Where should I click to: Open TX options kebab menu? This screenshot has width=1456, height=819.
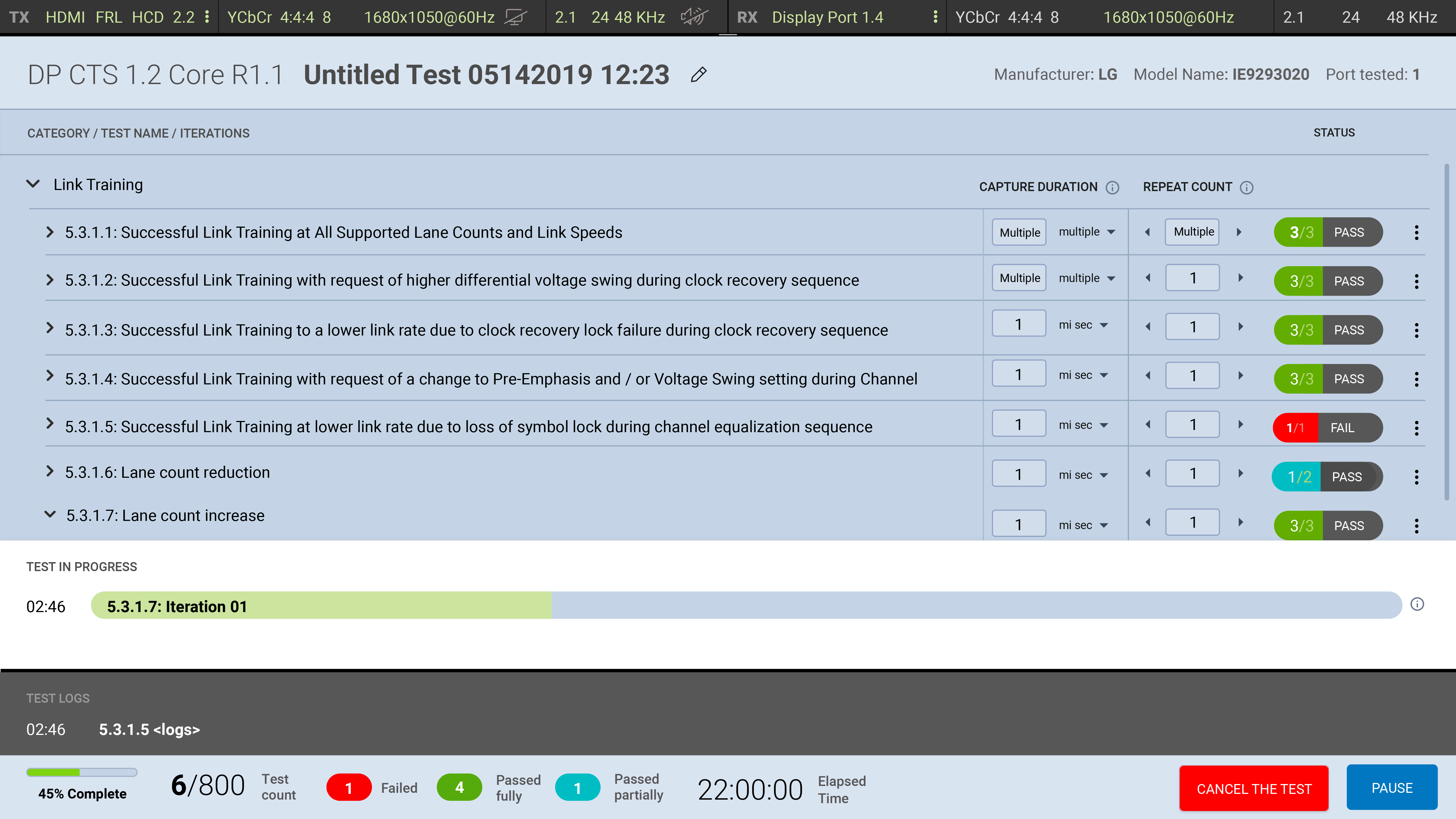[207, 17]
